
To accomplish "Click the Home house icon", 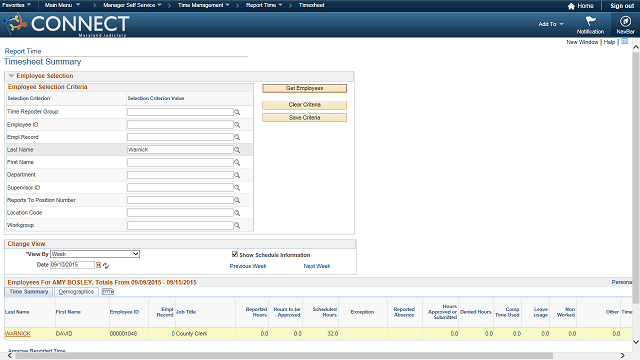I will click(x=571, y=6).
